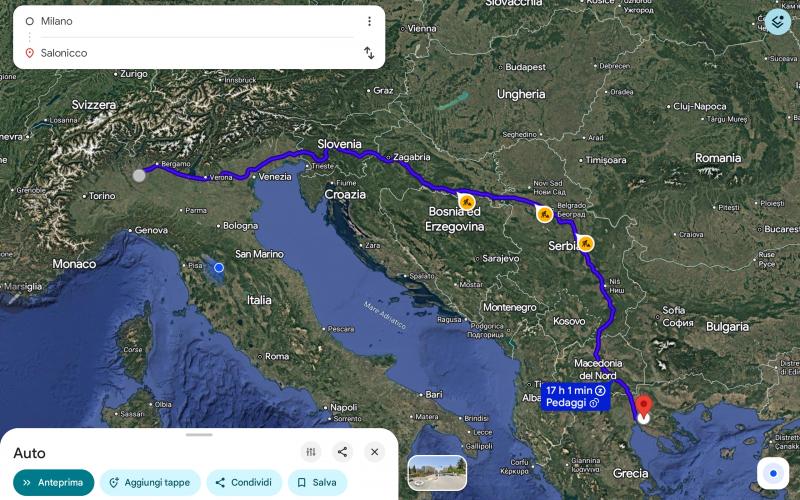
Task: Open route options sliders icon
Action: point(311,452)
